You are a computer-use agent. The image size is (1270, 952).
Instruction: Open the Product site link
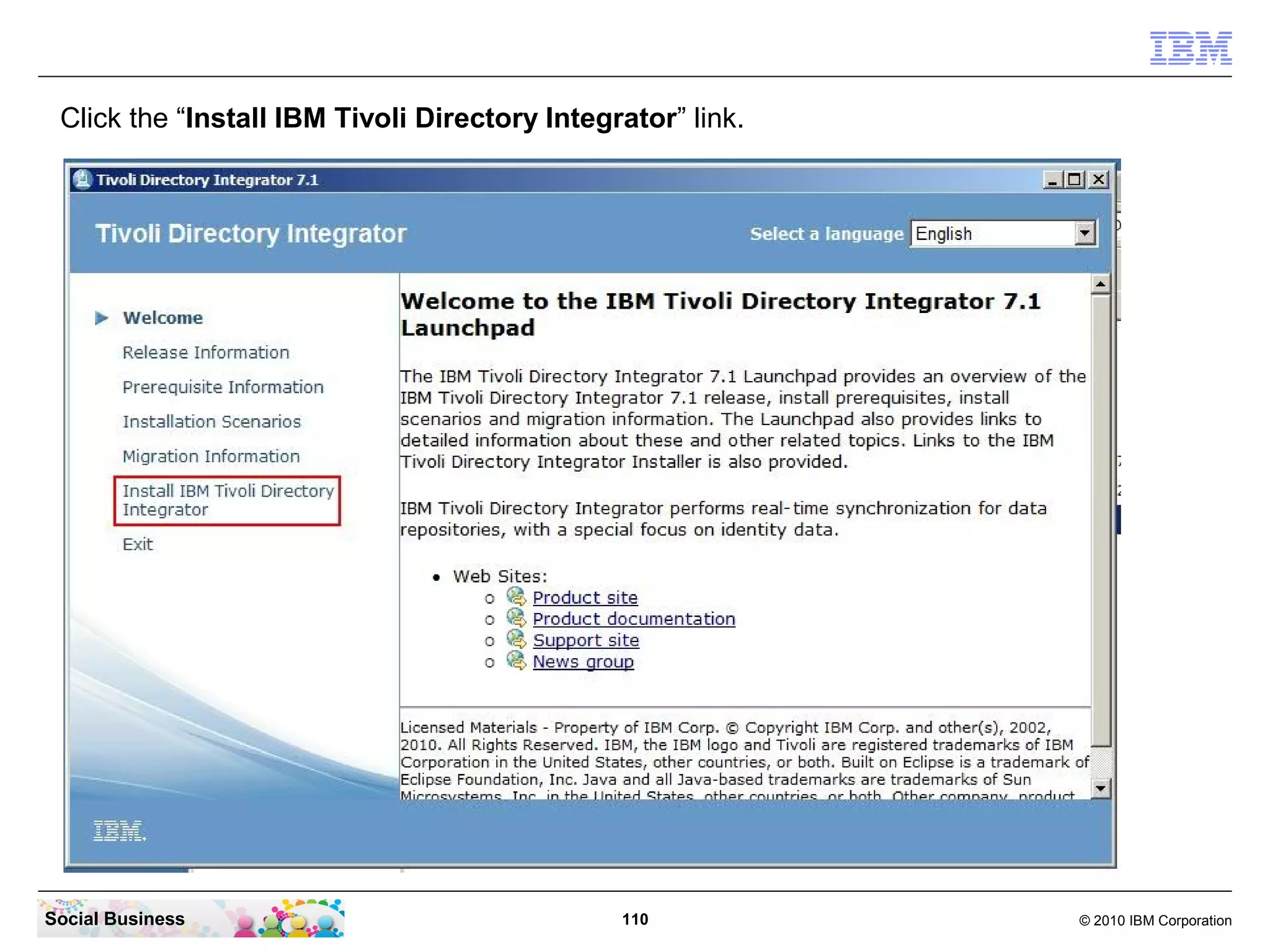pos(585,597)
